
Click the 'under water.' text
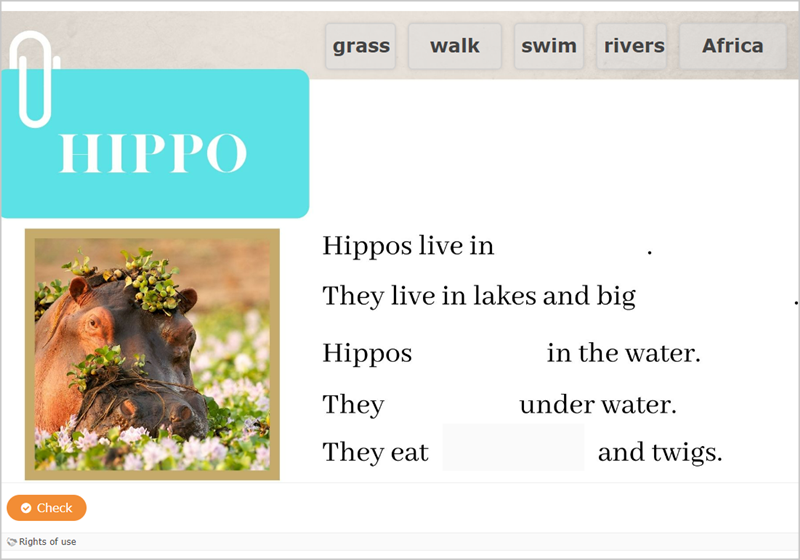click(x=598, y=405)
